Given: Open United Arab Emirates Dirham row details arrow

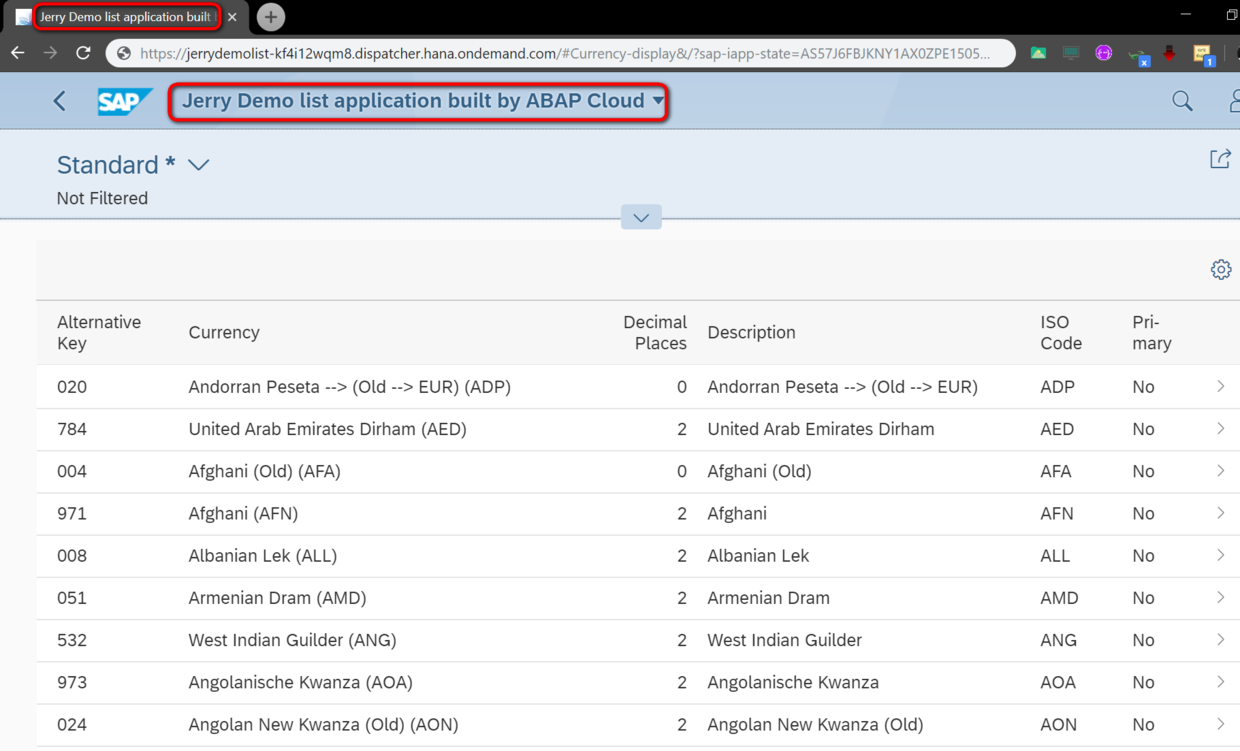Looking at the screenshot, I should [1220, 428].
